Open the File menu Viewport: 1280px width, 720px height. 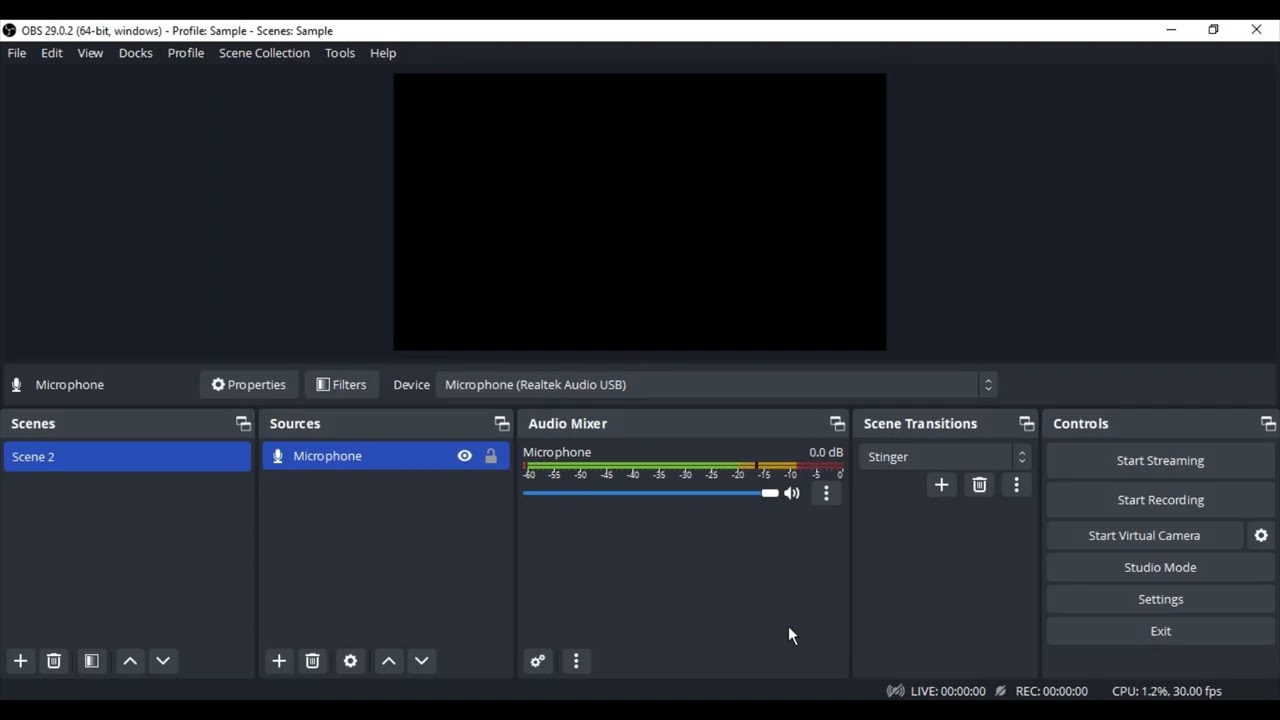click(x=17, y=53)
